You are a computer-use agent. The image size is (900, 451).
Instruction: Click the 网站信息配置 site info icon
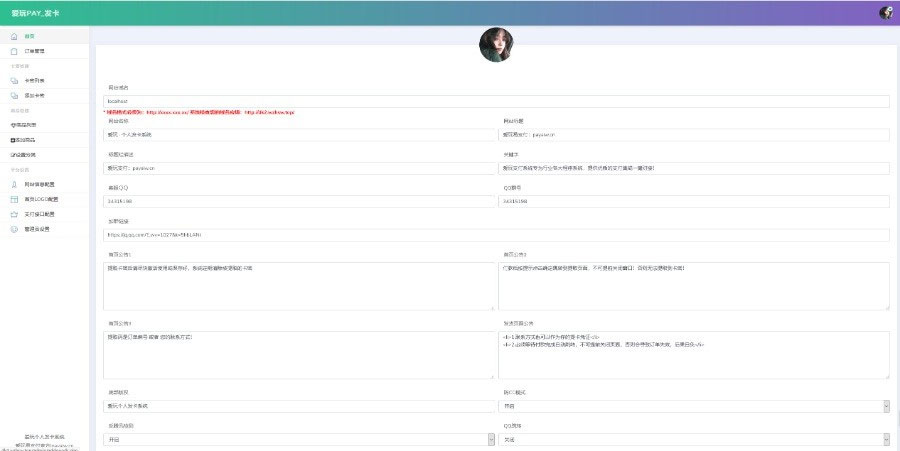coord(14,185)
